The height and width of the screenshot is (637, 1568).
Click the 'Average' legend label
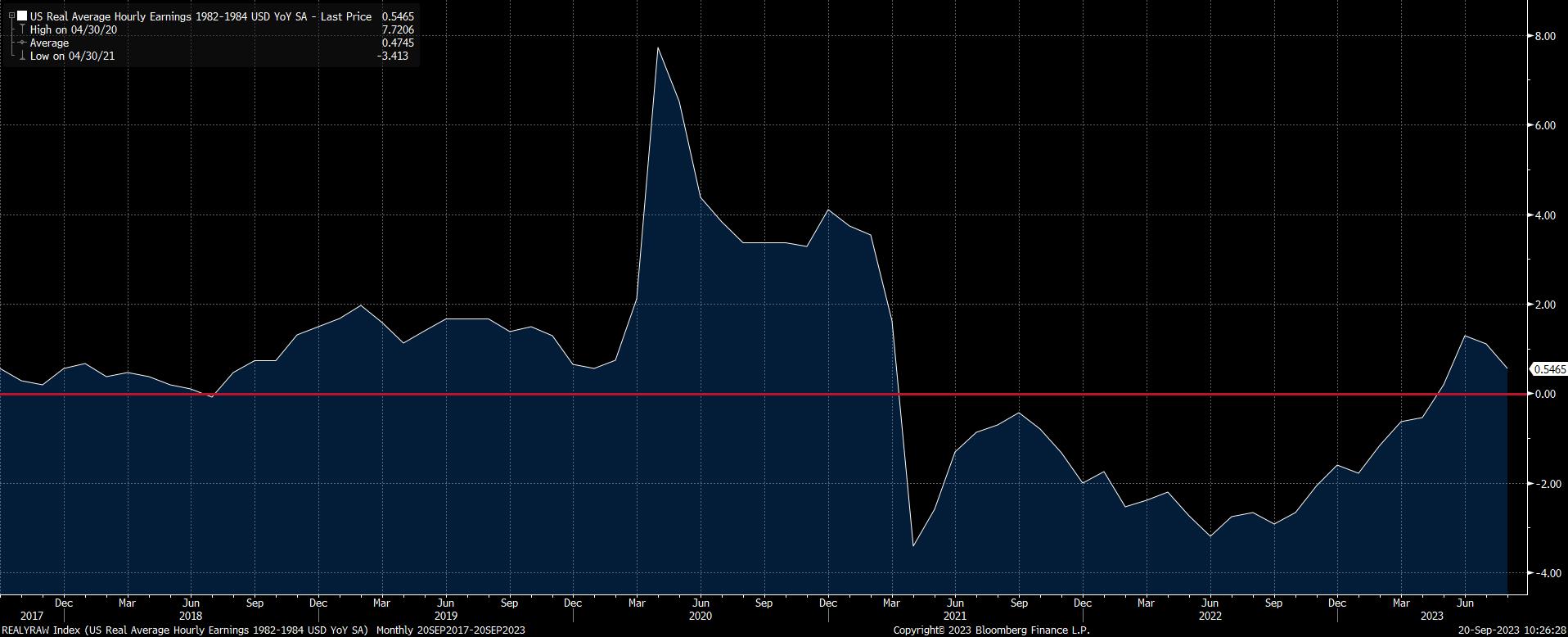(x=49, y=43)
